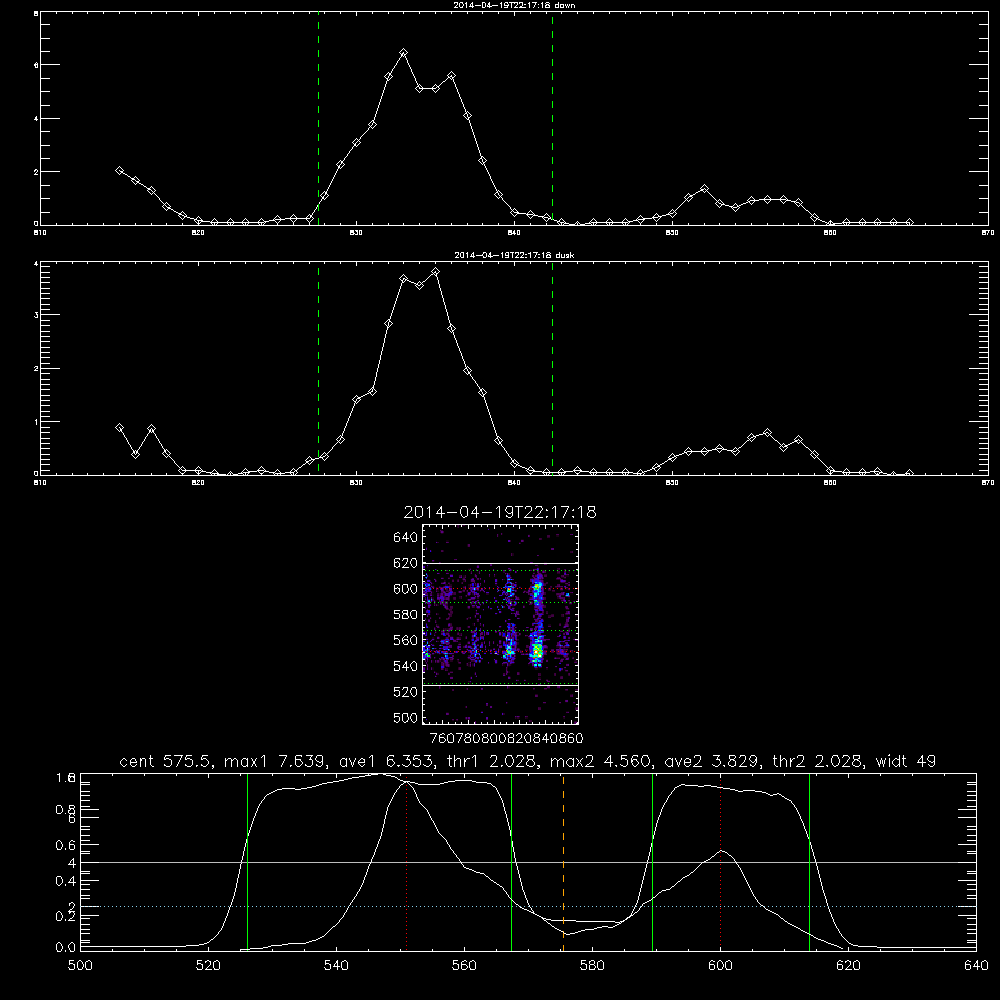The height and width of the screenshot is (1000, 1000).
Task: Click bottom plot x-axis label 600
Action: click(x=721, y=966)
